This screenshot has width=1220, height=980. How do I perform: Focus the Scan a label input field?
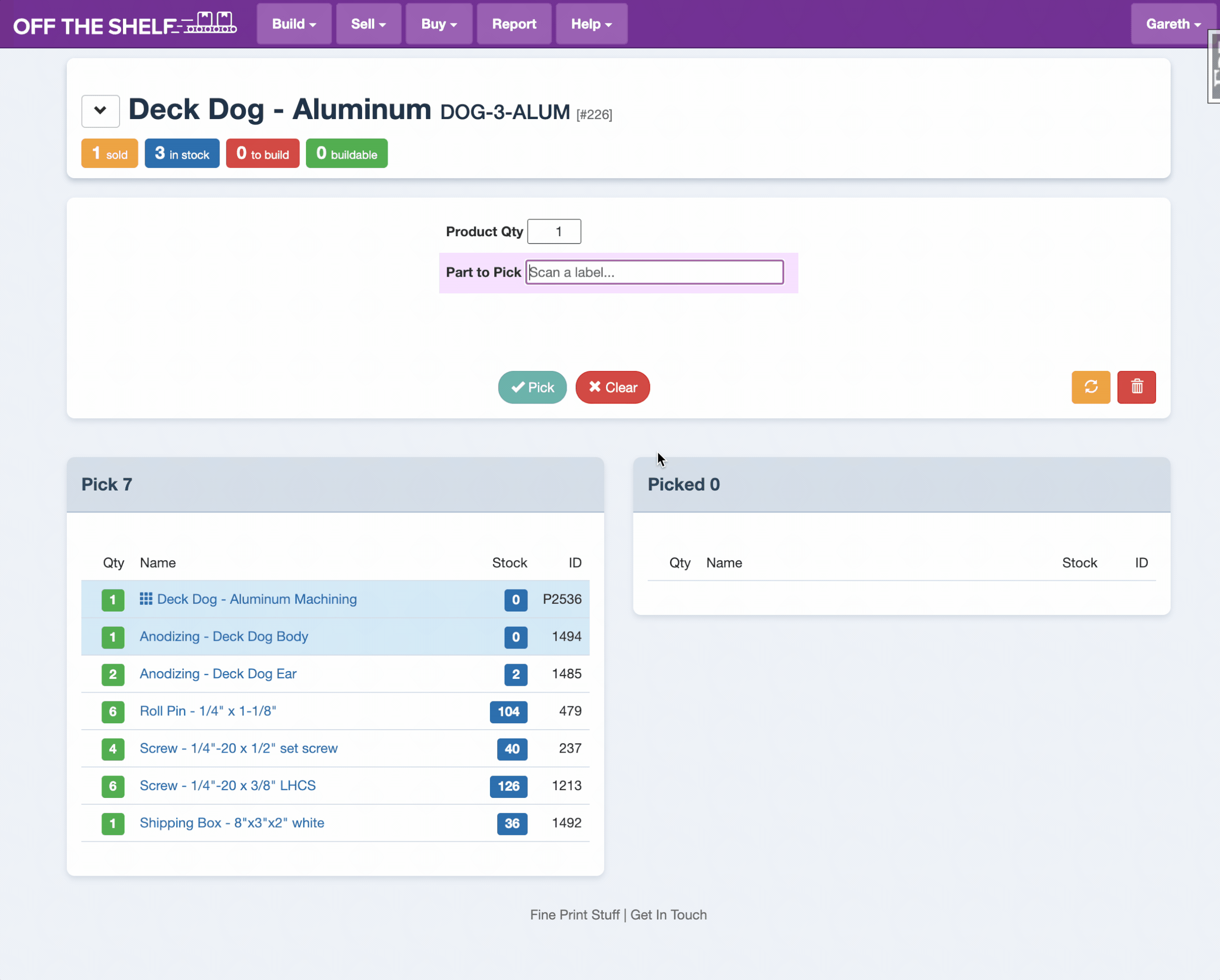pyautogui.click(x=654, y=272)
